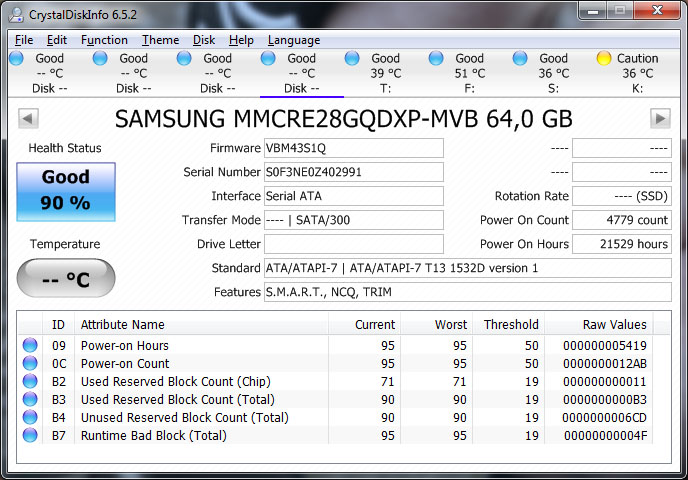Select the Power-on Hours attribute name
688x480 pixels.
pyautogui.click(x=125, y=346)
